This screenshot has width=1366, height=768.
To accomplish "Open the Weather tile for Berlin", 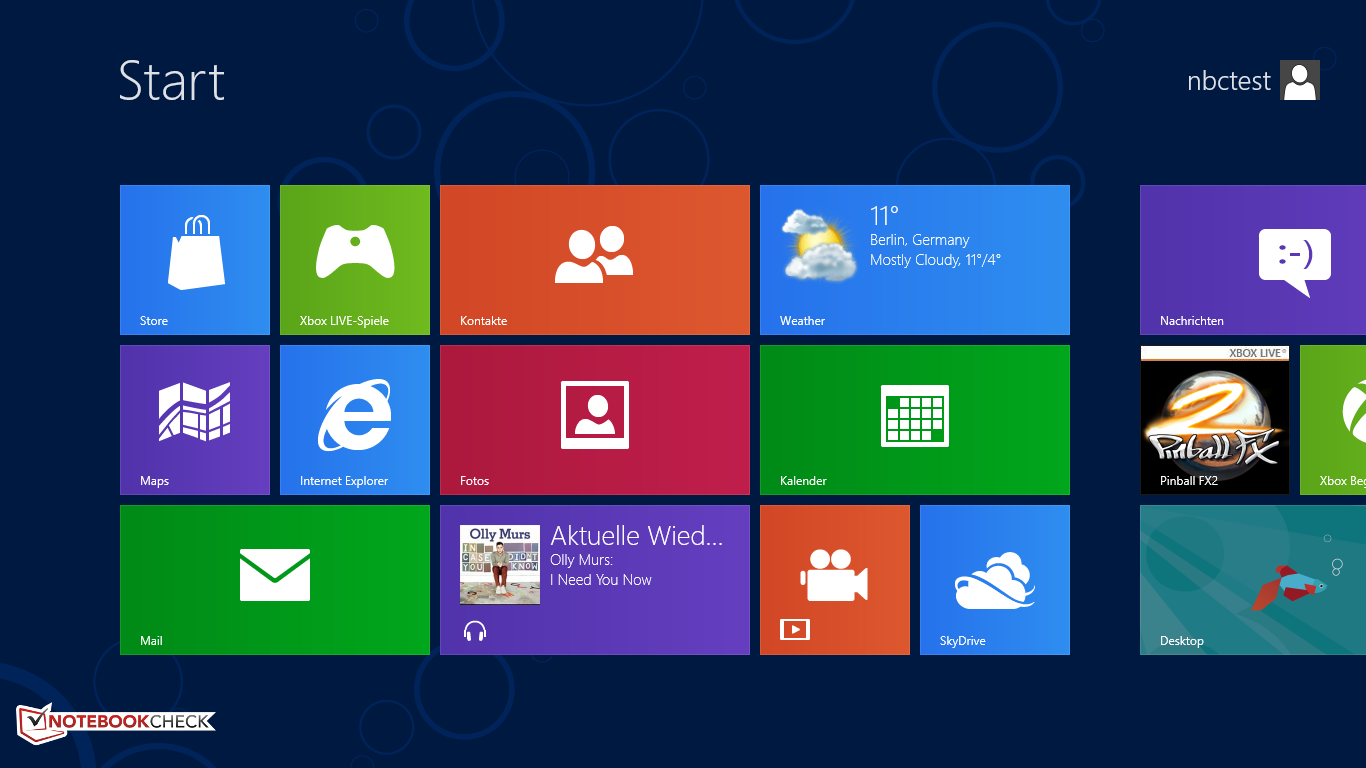I will pos(915,260).
